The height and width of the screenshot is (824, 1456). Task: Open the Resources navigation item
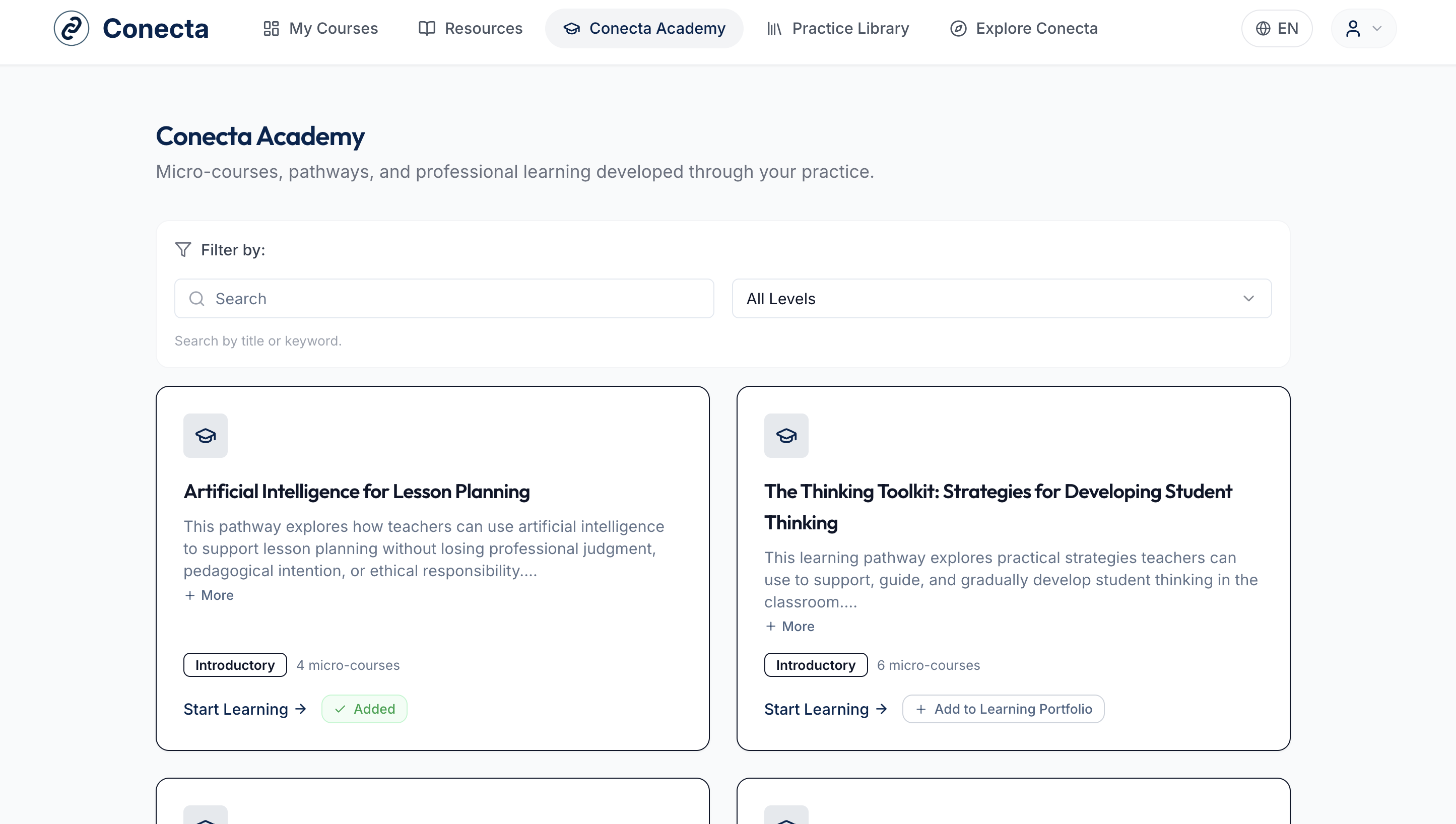(470, 28)
